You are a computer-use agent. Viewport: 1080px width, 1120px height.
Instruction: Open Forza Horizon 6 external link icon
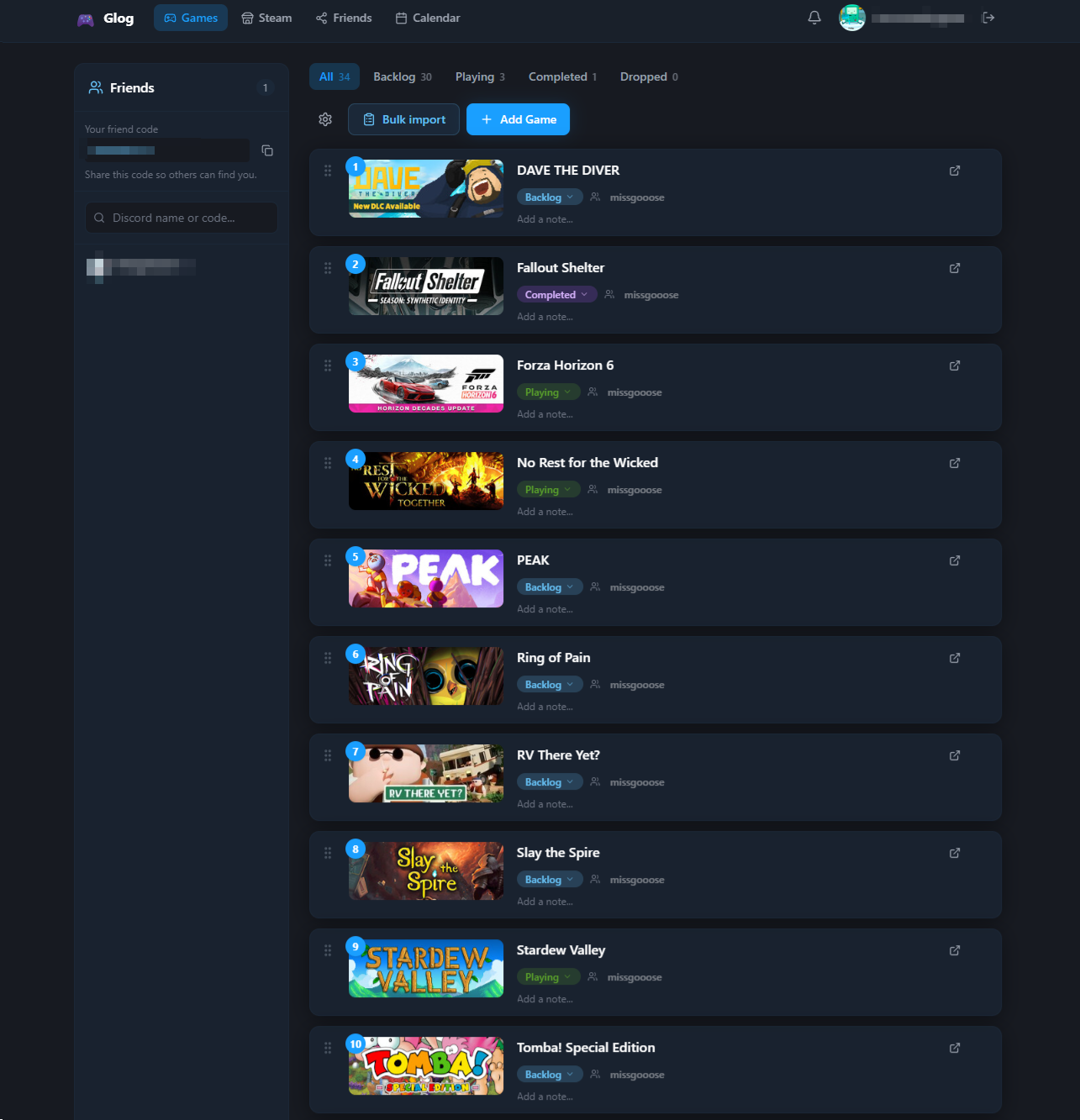[955, 365]
